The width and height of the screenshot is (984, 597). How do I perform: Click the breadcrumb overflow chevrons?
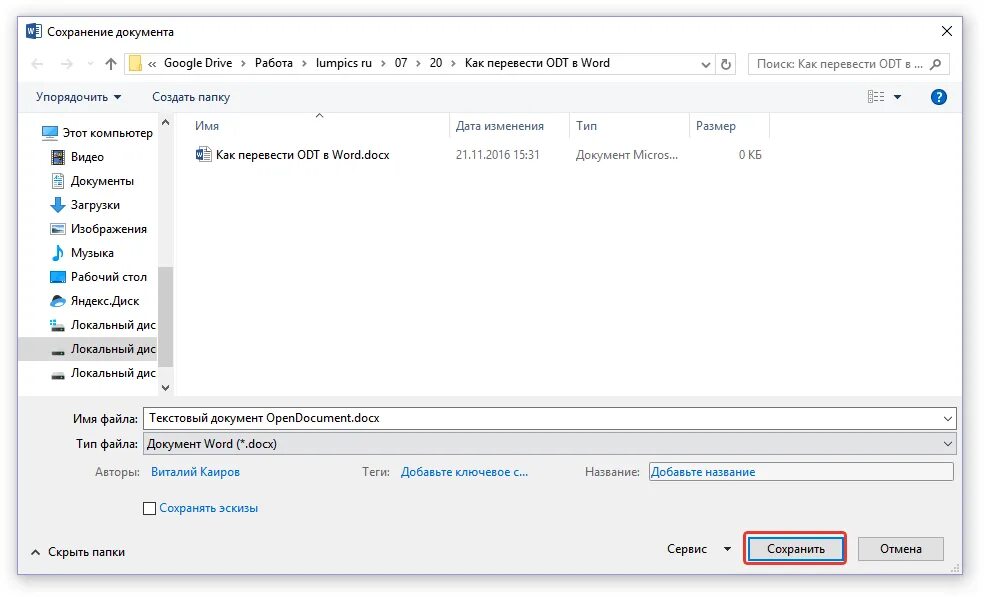click(x=152, y=64)
